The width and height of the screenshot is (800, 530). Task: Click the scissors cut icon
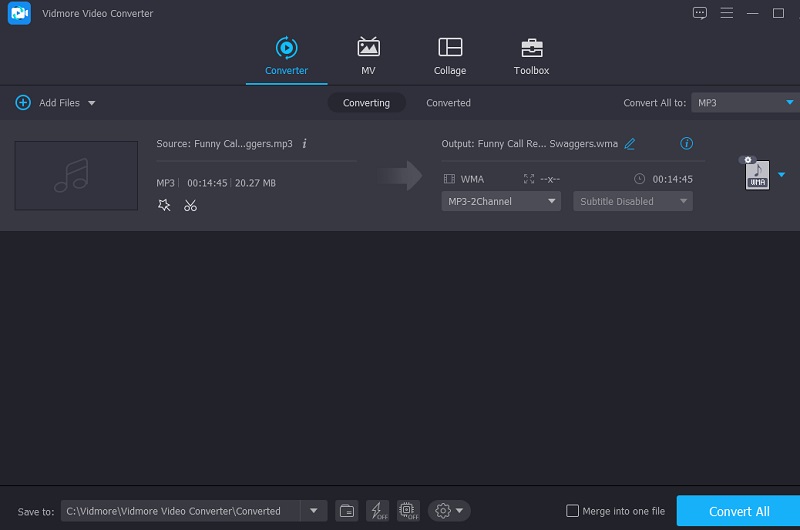[190, 205]
